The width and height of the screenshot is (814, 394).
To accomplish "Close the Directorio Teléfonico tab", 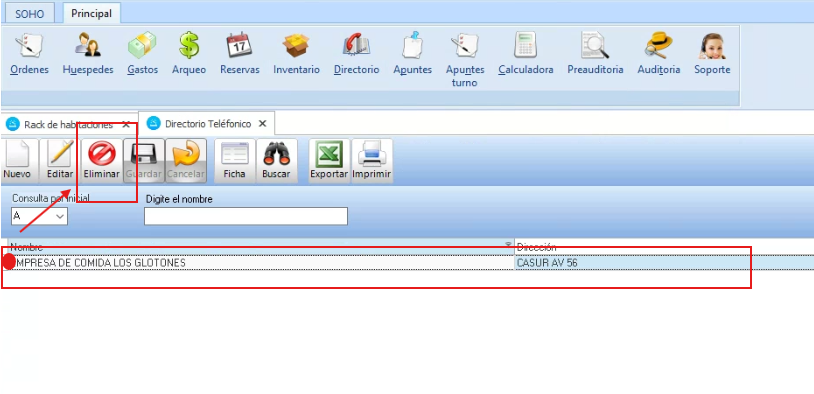I will (263, 124).
